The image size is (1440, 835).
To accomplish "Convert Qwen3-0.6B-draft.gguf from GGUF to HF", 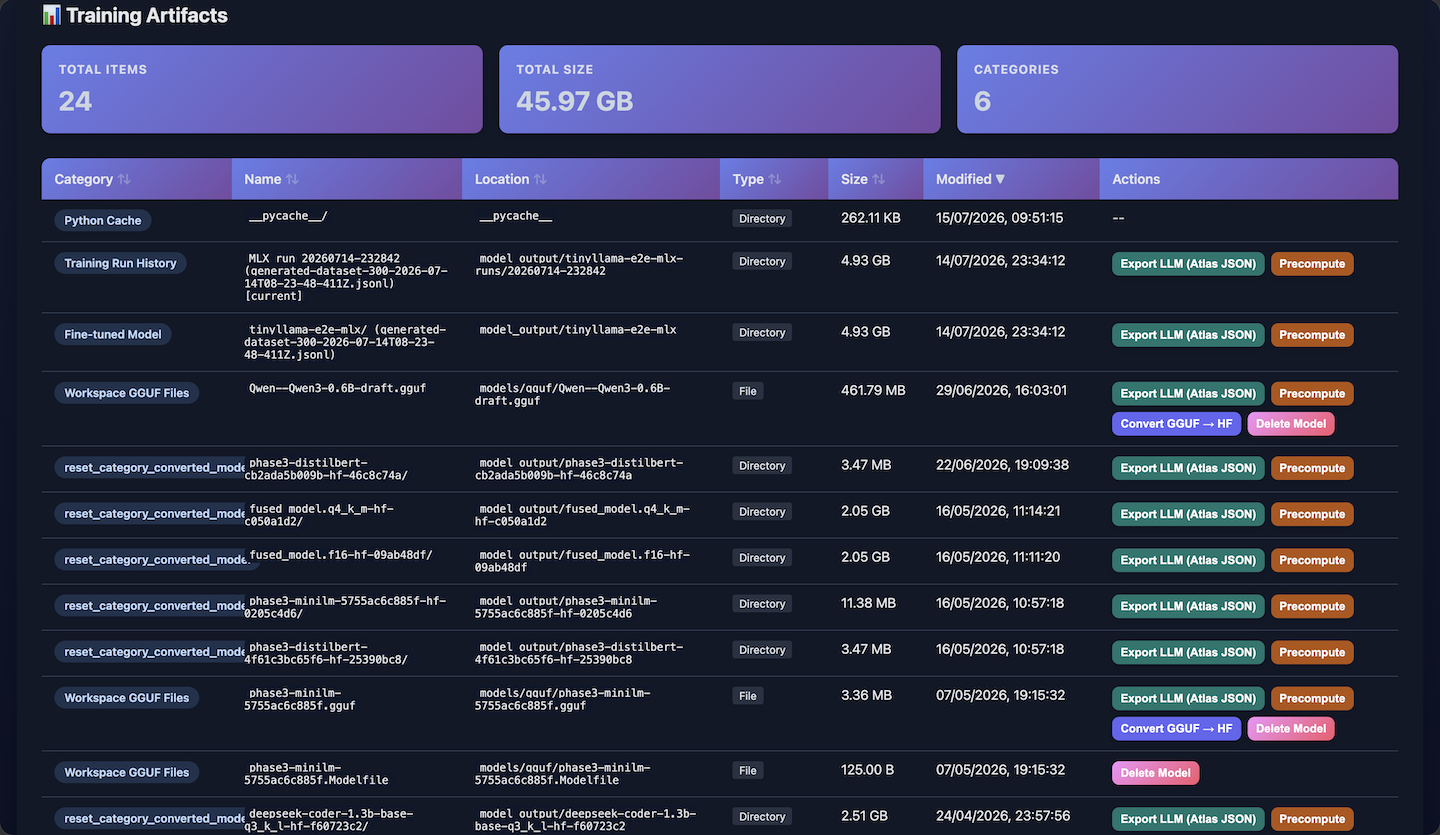I will click(x=1176, y=424).
